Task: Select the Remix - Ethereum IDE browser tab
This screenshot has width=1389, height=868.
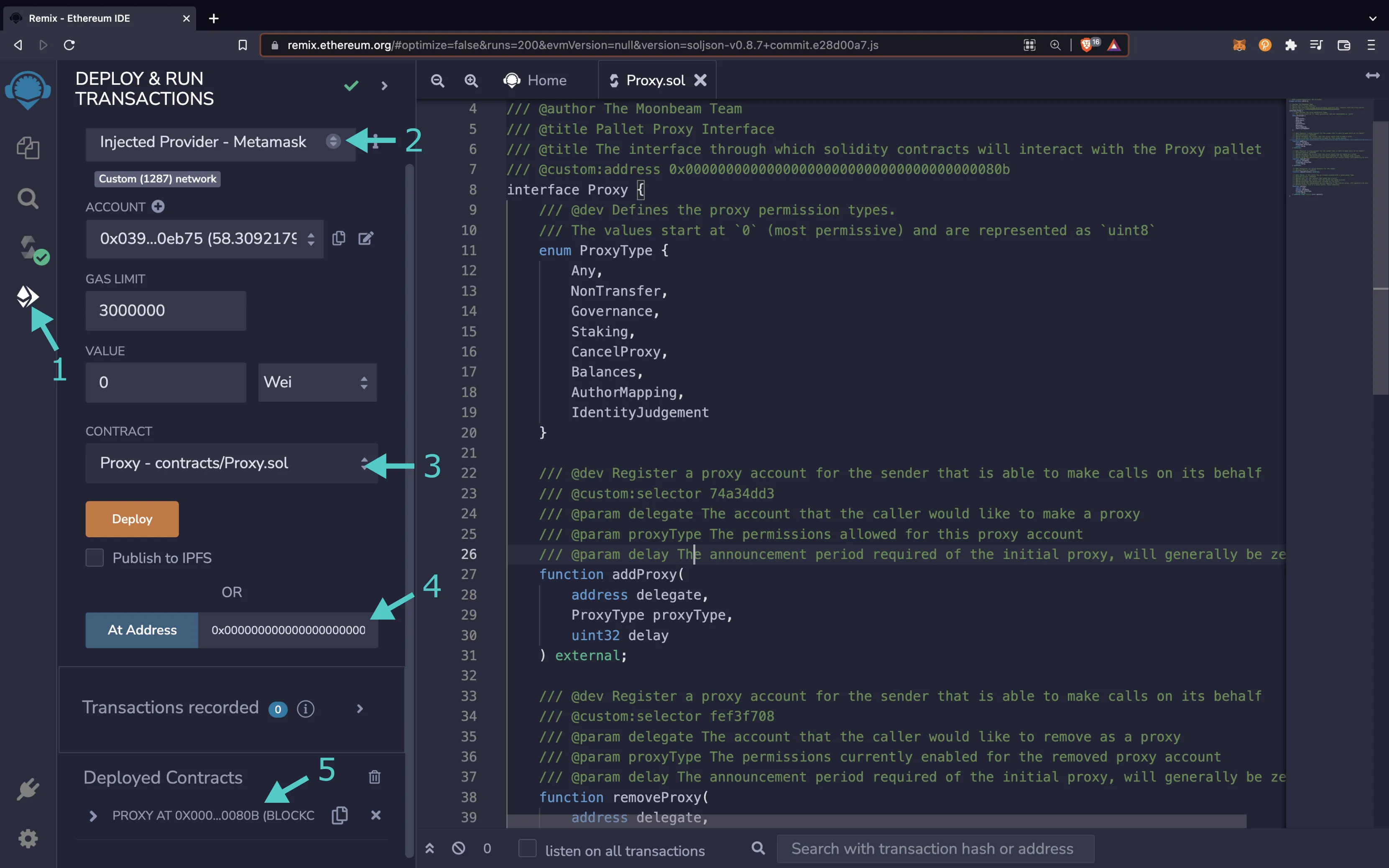Action: click(99, 18)
